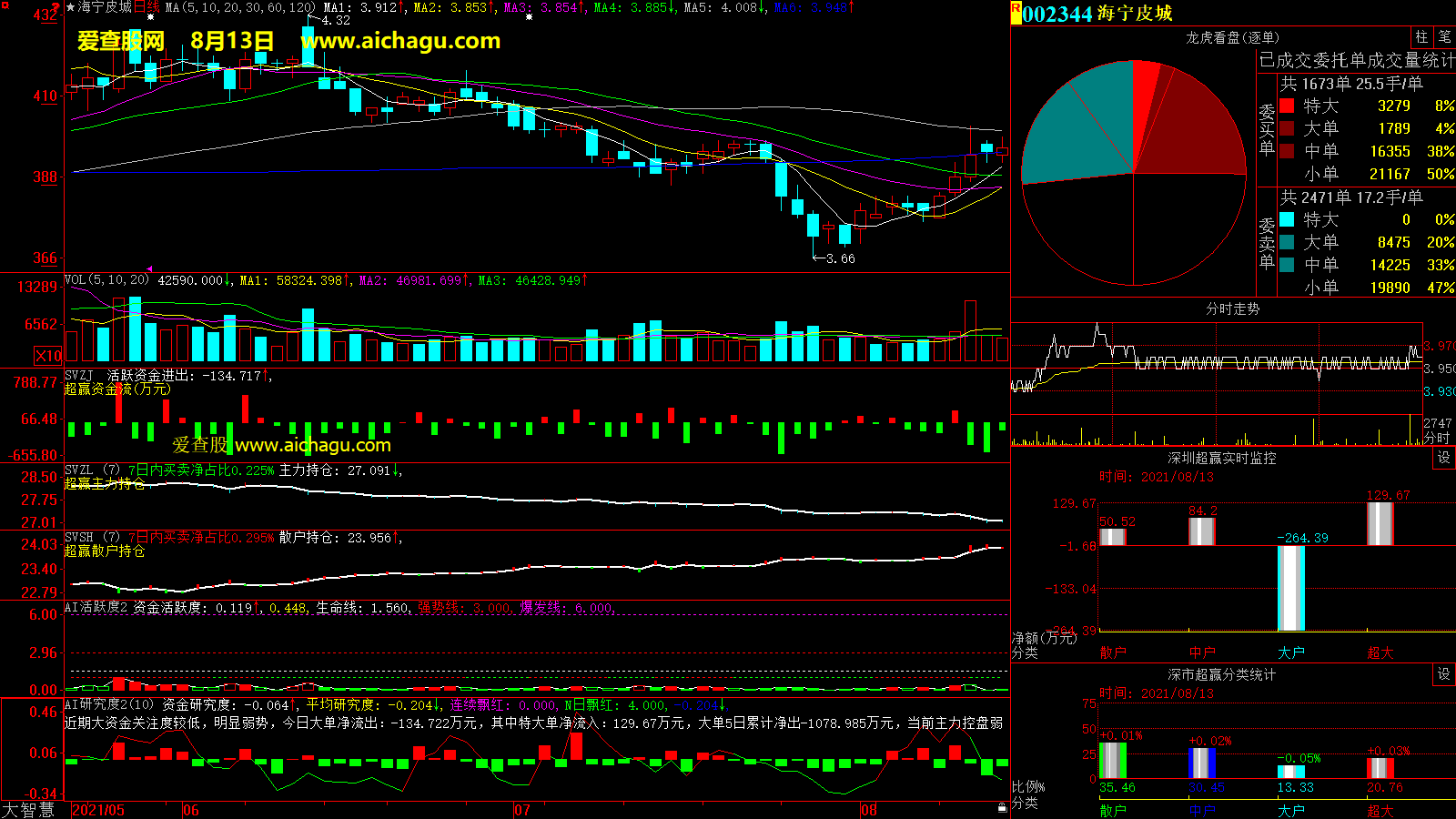Click the yellow R marker beside 002344
1456x819 pixels.
pos(1016,8)
